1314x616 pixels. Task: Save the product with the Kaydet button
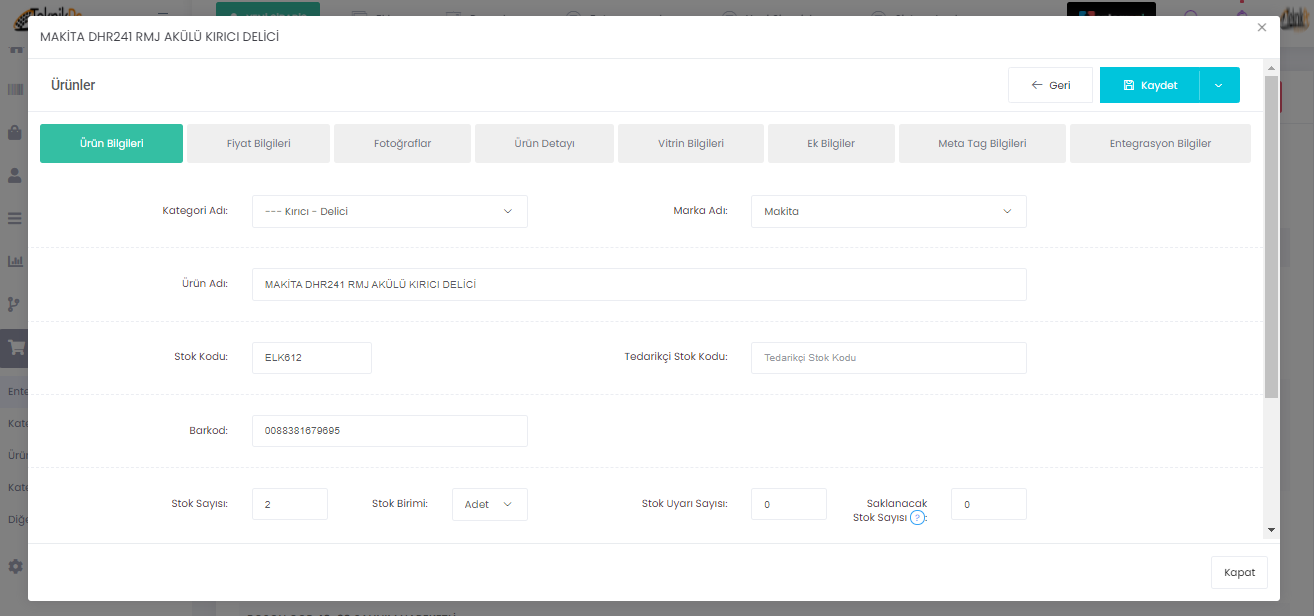(x=1149, y=85)
